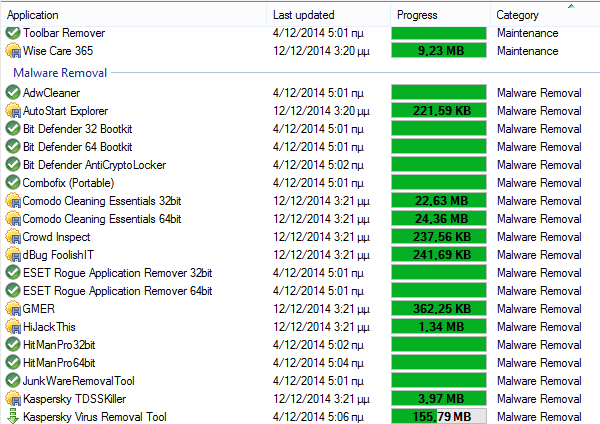Select the HiJackThis entry

click(49, 326)
